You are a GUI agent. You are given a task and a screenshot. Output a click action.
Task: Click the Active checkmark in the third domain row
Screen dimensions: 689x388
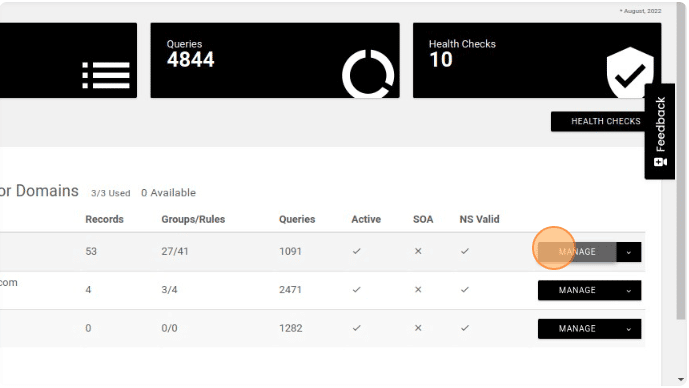[356, 328]
